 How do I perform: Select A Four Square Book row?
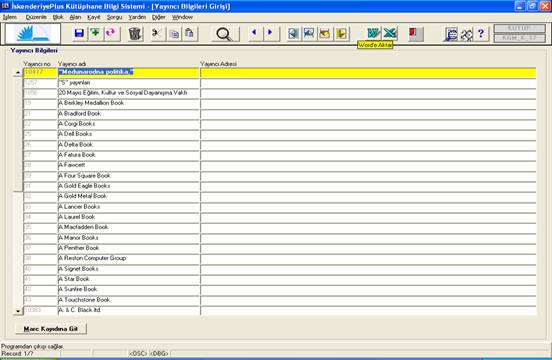128,176
